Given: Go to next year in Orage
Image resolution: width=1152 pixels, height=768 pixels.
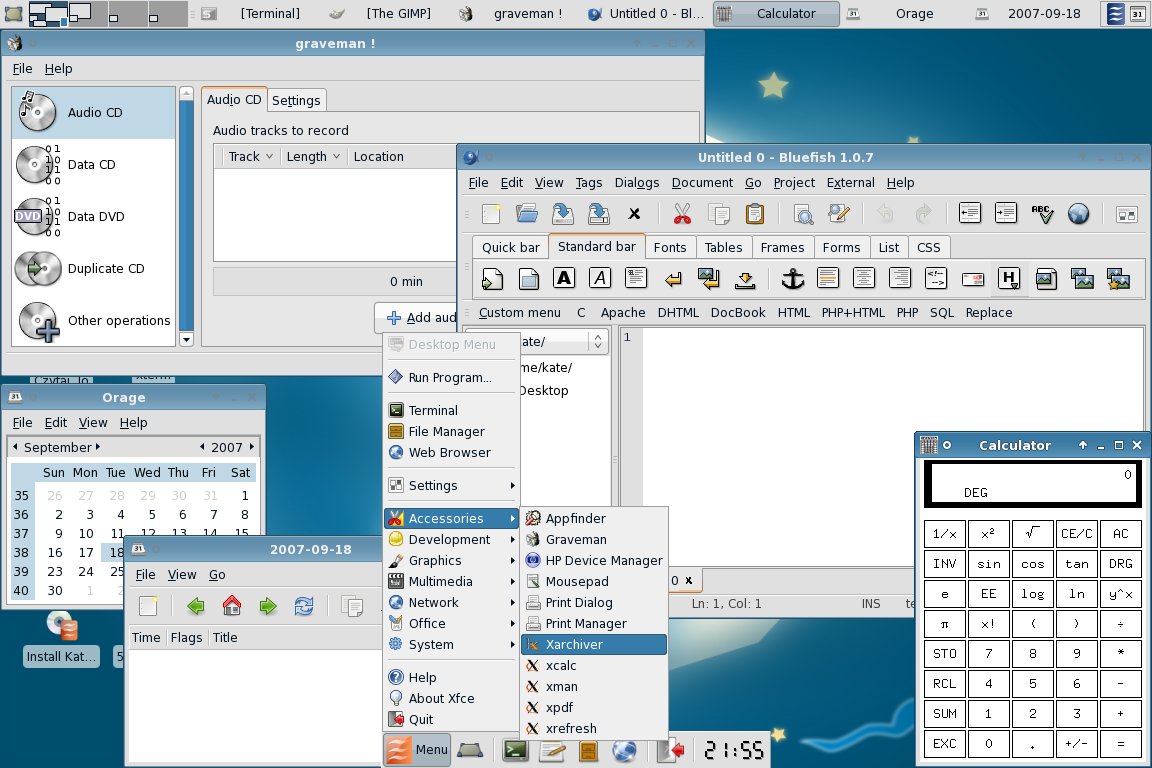Looking at the screenshot, I should point(252,447).
